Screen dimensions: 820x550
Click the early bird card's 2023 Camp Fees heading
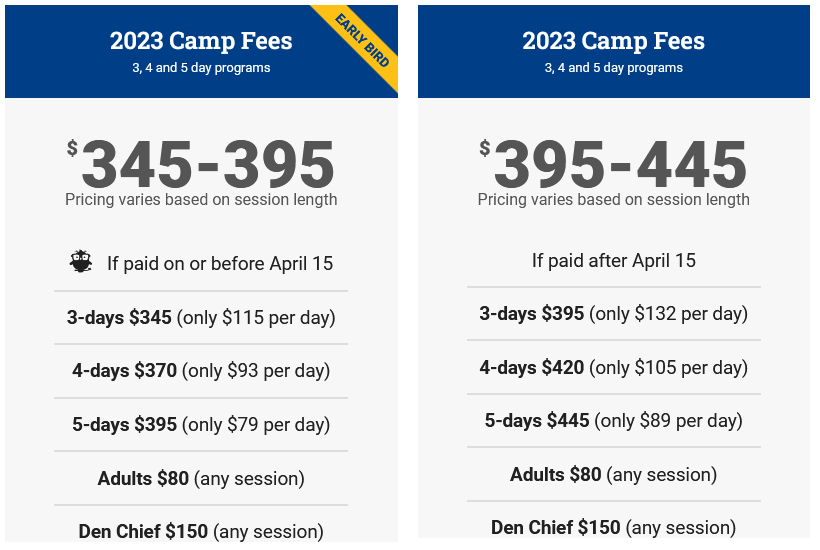click(201, 42)
